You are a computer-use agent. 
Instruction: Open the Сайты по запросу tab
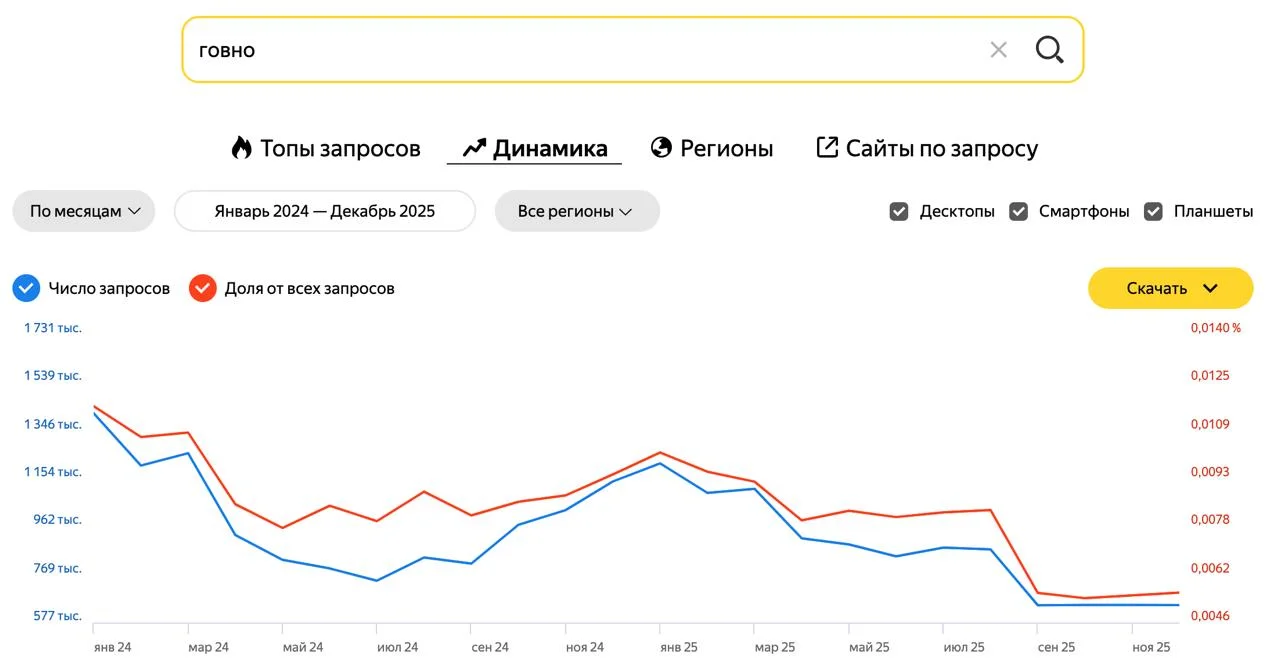click(x=941, y=149)
